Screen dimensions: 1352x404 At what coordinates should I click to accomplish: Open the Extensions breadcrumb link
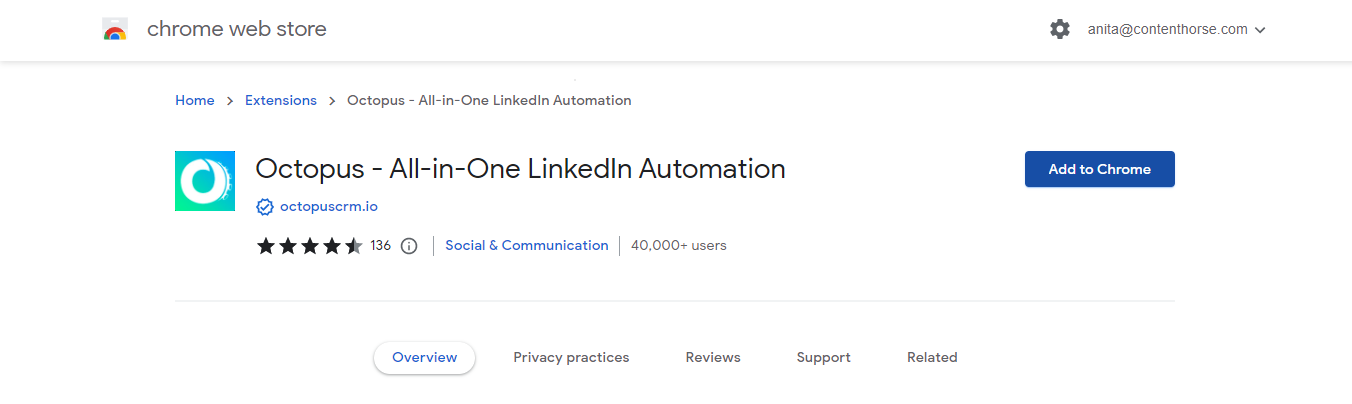(280, 100)
